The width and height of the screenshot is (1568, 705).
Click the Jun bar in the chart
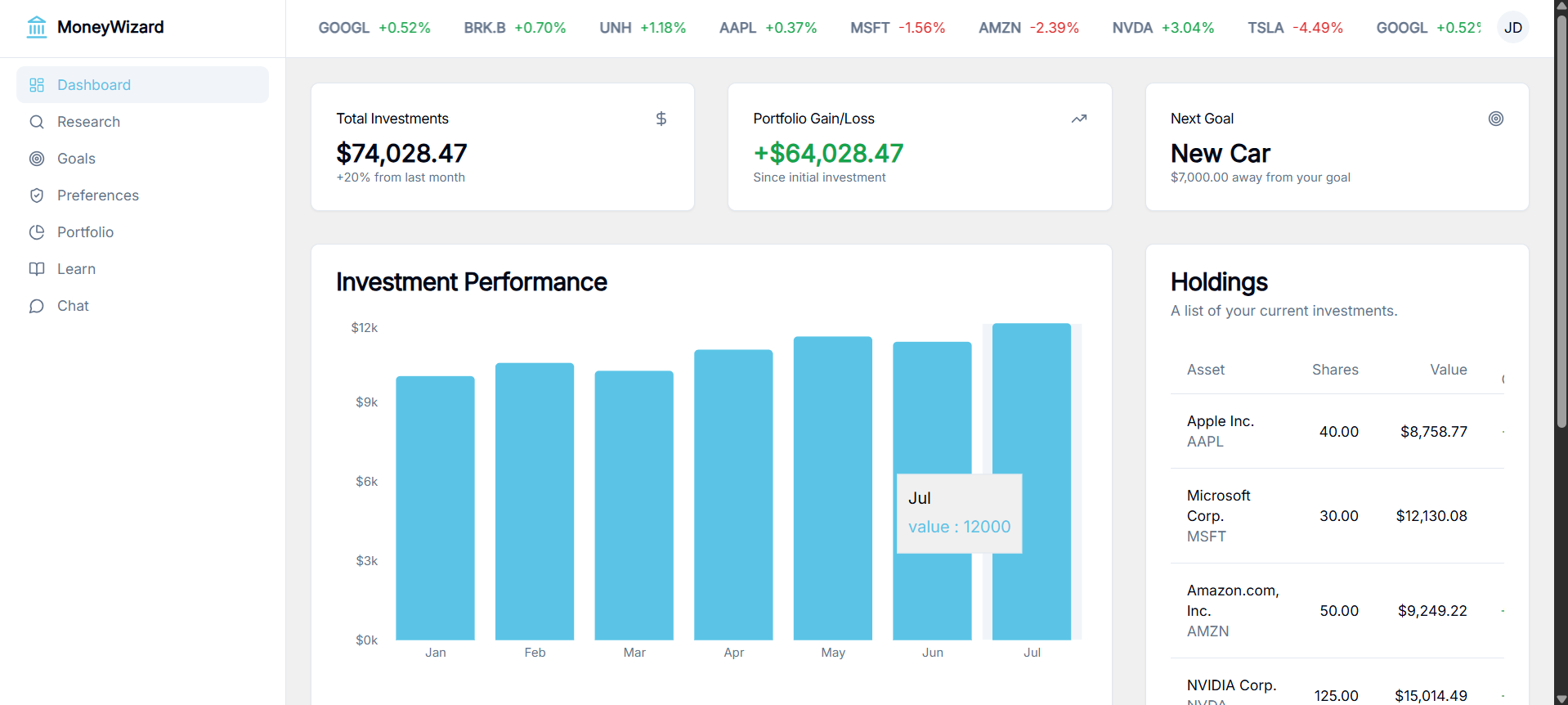[932, 491]
